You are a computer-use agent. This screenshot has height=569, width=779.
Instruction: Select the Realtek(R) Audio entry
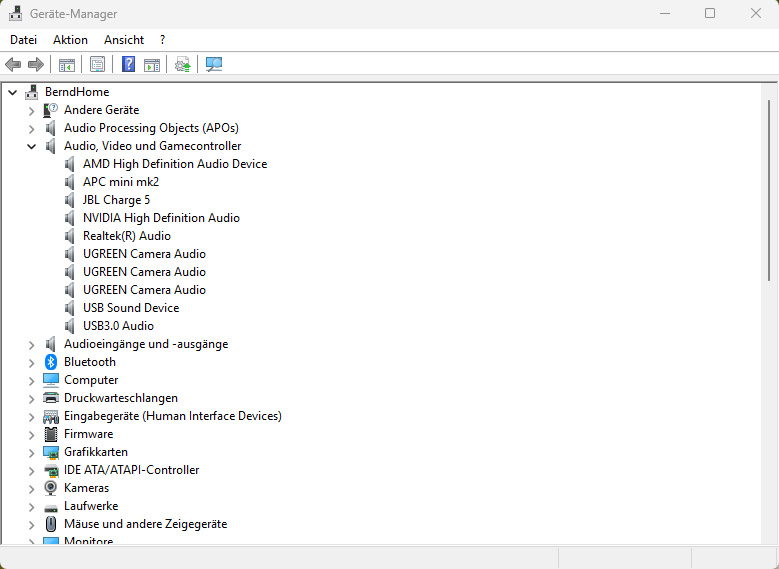[126, 236]
